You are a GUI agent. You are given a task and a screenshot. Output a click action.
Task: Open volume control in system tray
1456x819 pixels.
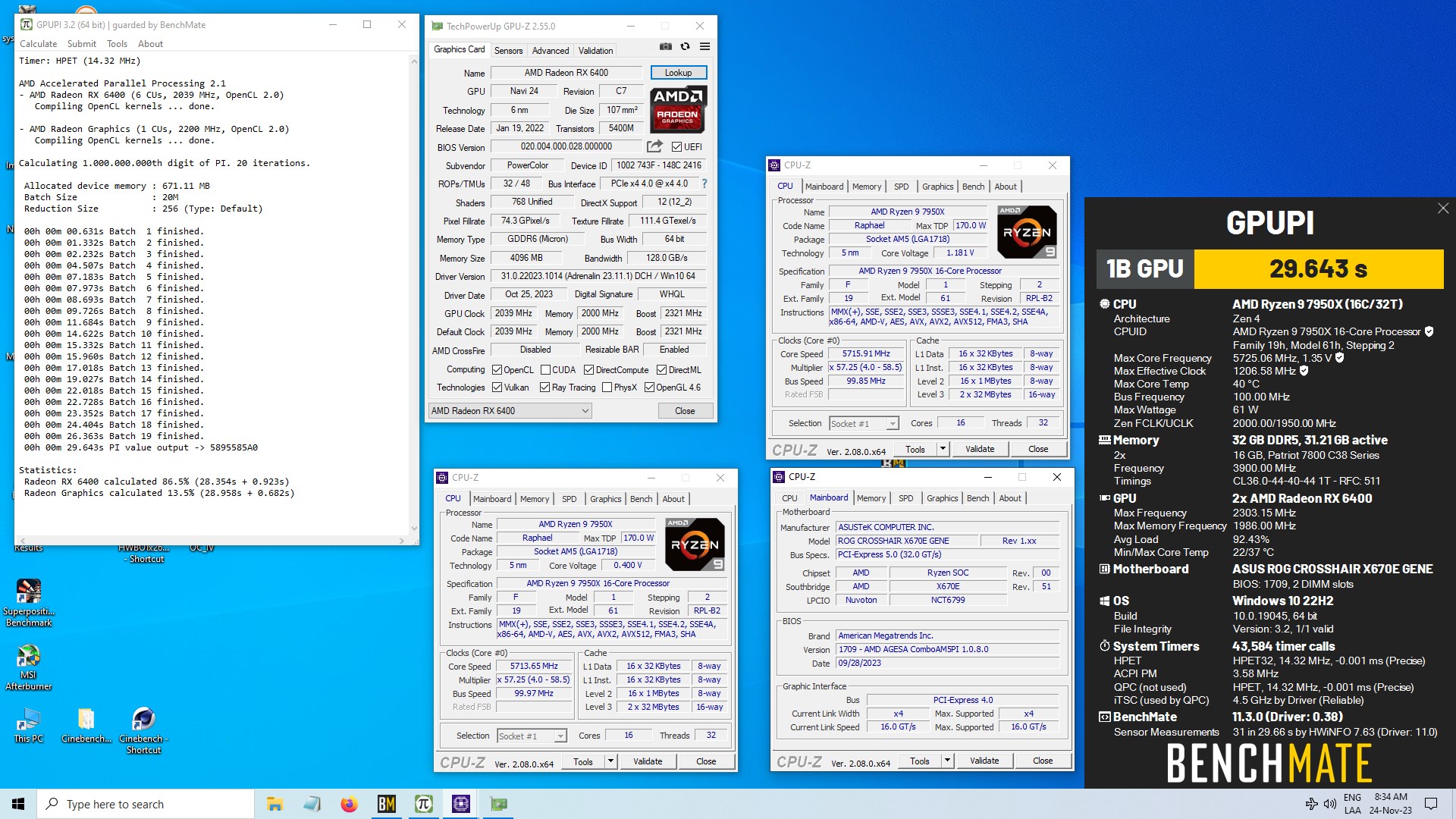pos(1329,804)
